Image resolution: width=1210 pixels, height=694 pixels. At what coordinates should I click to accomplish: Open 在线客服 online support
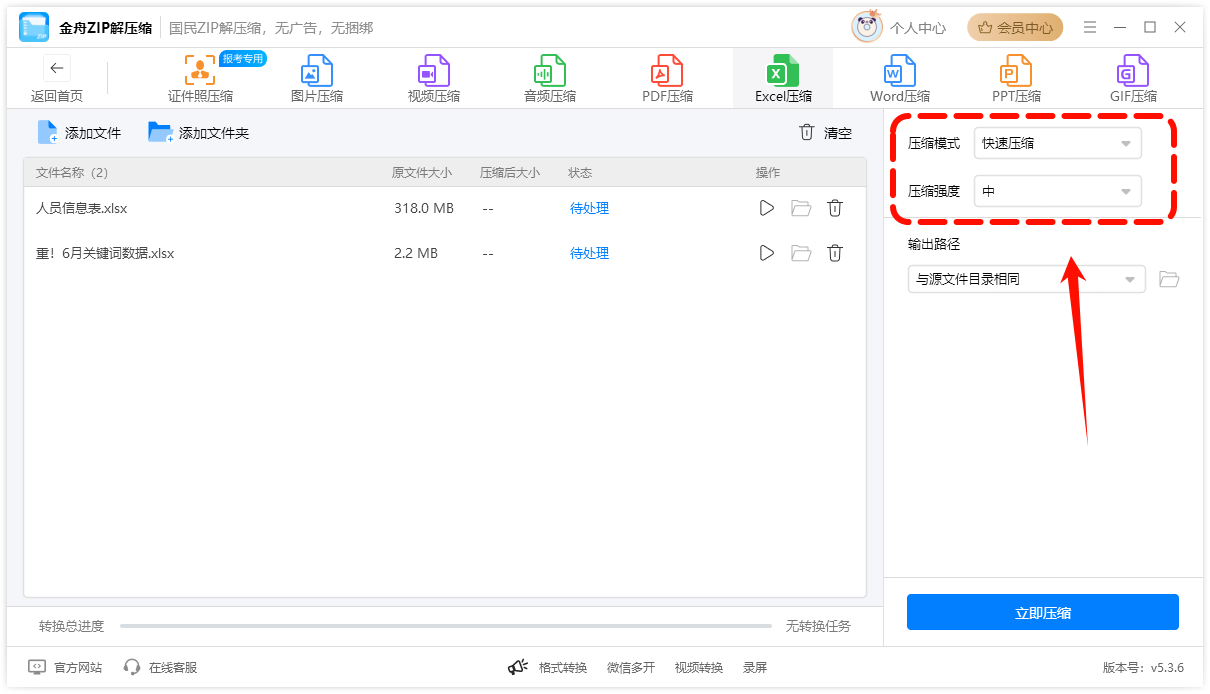(x=160, y=667)
